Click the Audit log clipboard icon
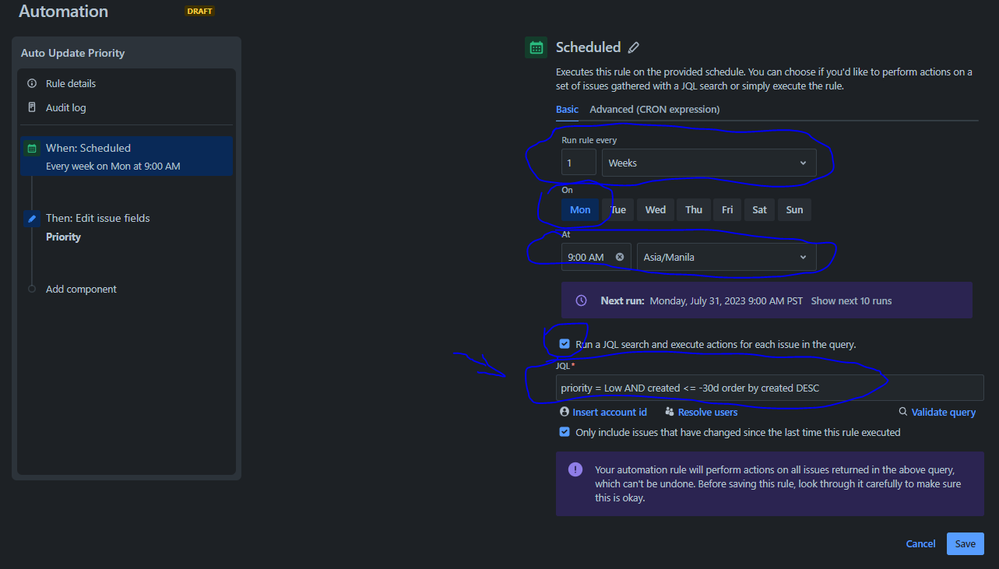This screenshot has height=569, width=999. pyautogui.click(x=32, y=108)
